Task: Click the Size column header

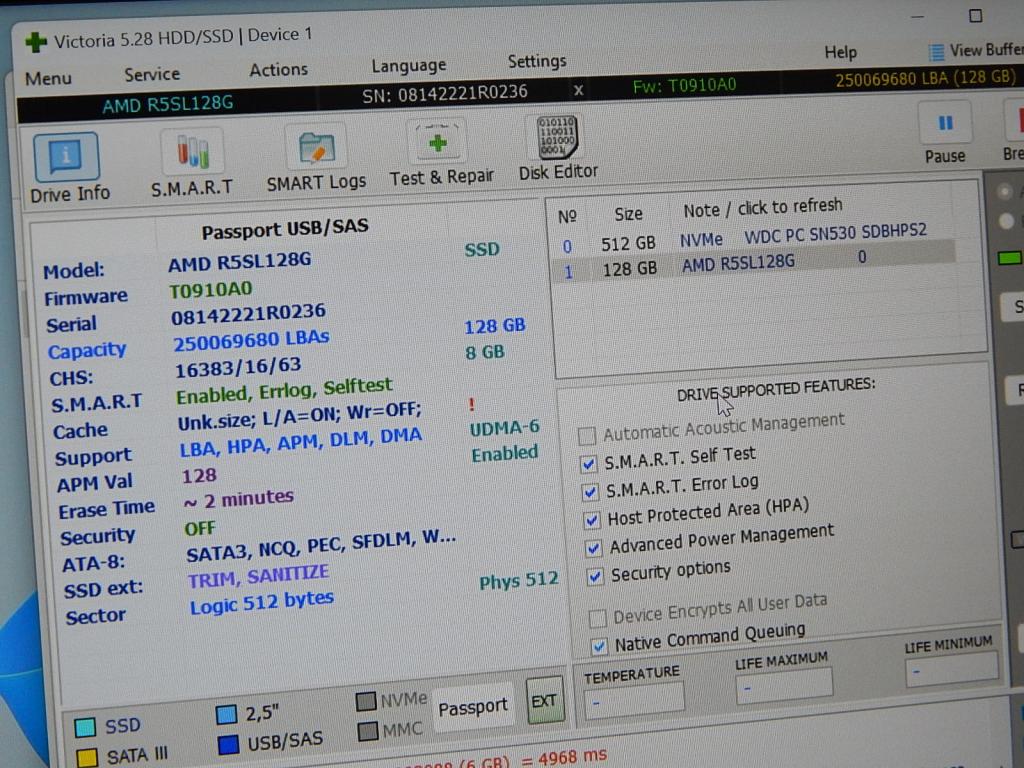Action: tap(628, 214)
